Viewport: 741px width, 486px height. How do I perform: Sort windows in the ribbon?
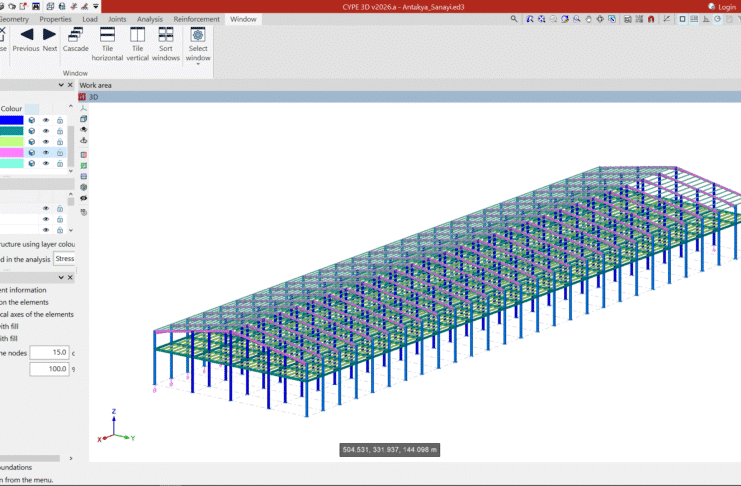166,44
